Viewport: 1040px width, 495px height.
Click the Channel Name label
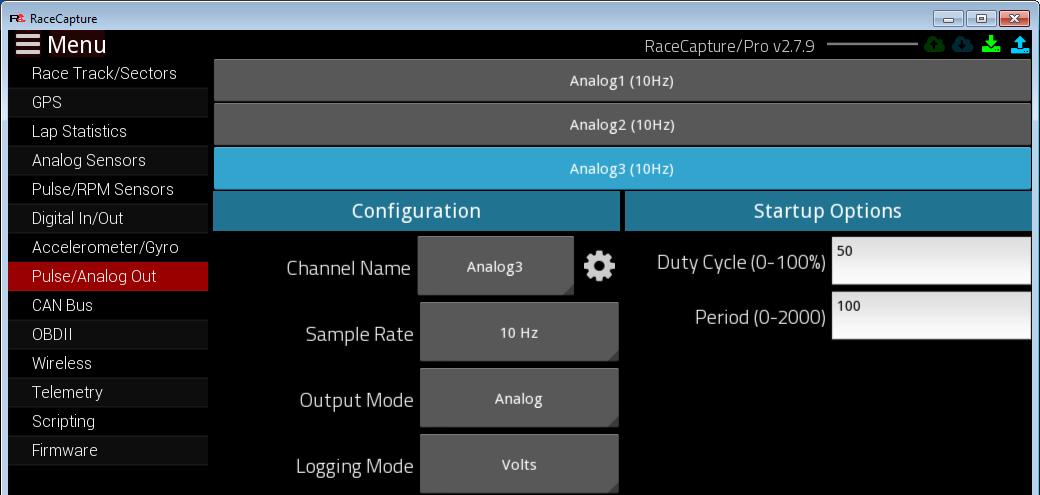(348, 268)
